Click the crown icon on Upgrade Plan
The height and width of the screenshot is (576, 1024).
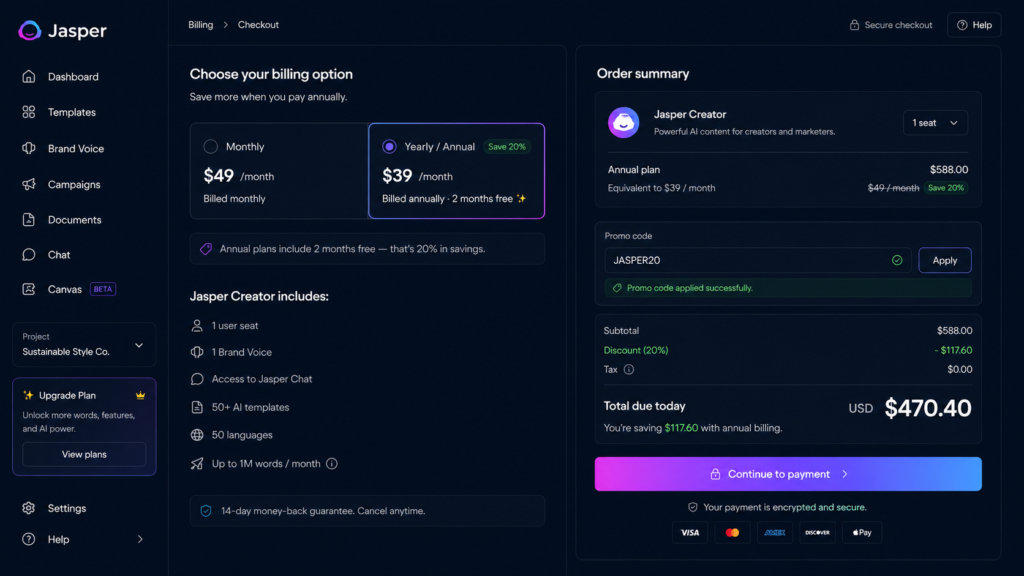pyautogui.click(x=140, y=396)
